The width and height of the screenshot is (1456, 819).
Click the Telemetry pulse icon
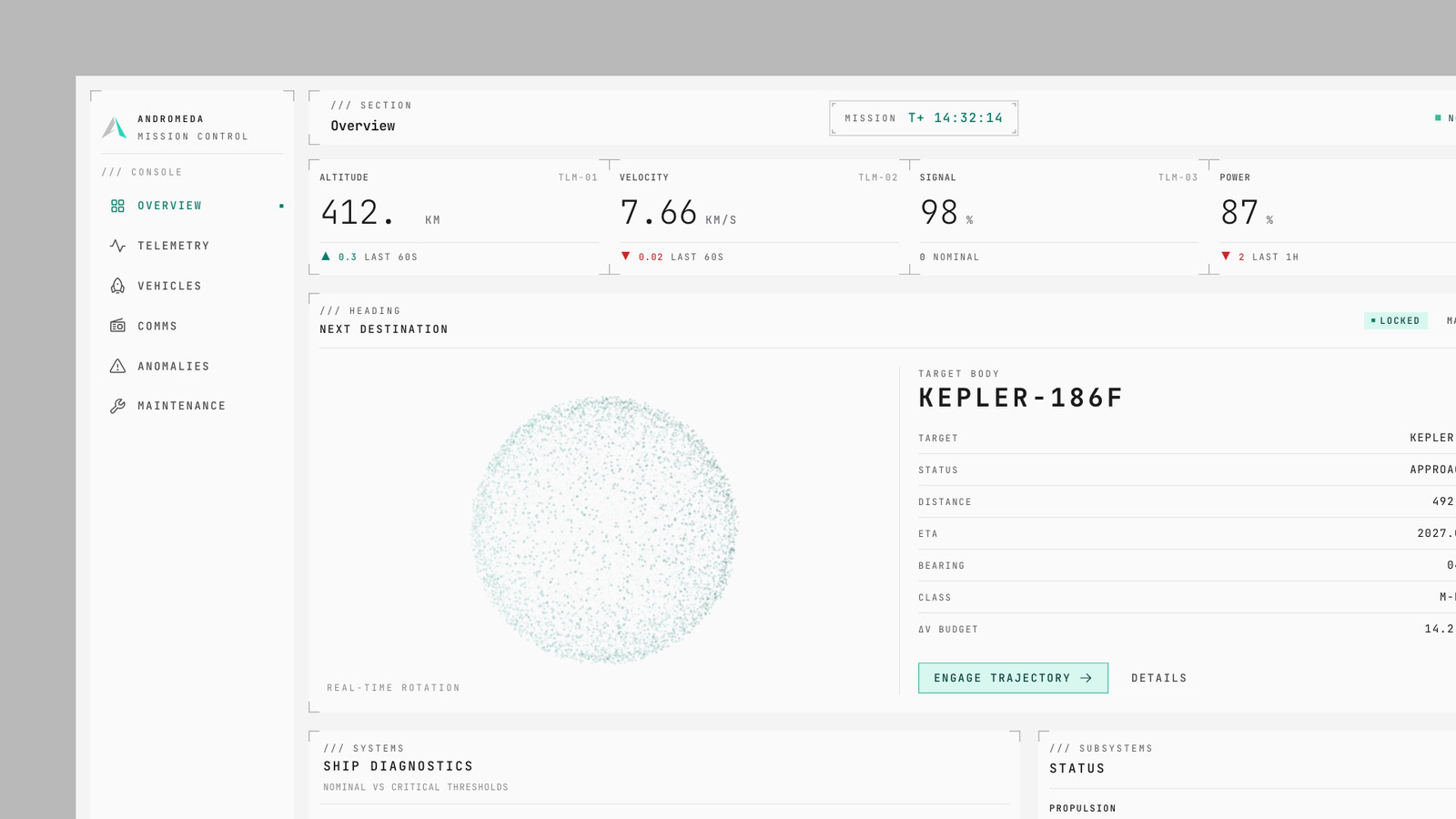pyautogui.click(x=117, y=246)
